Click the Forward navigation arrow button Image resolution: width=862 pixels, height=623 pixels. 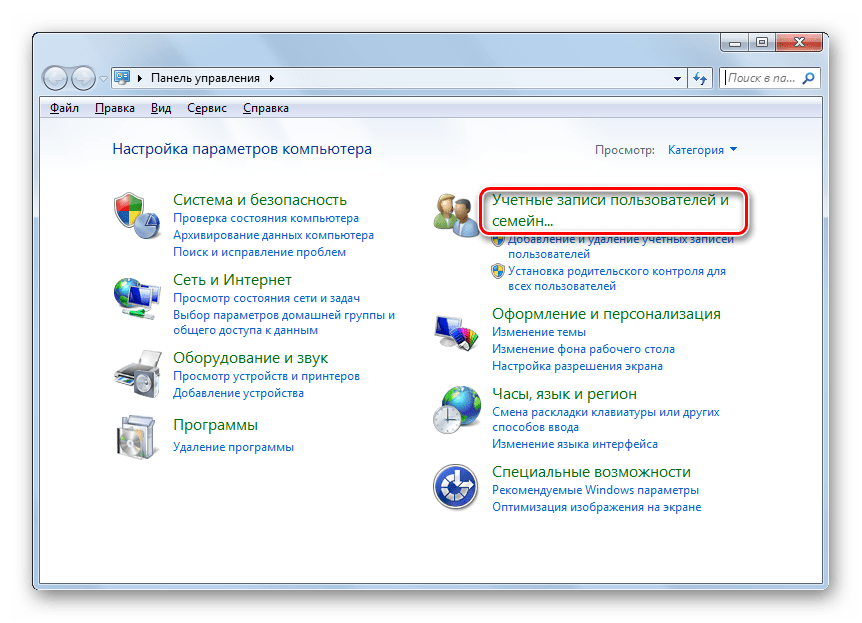click(83, 78)
